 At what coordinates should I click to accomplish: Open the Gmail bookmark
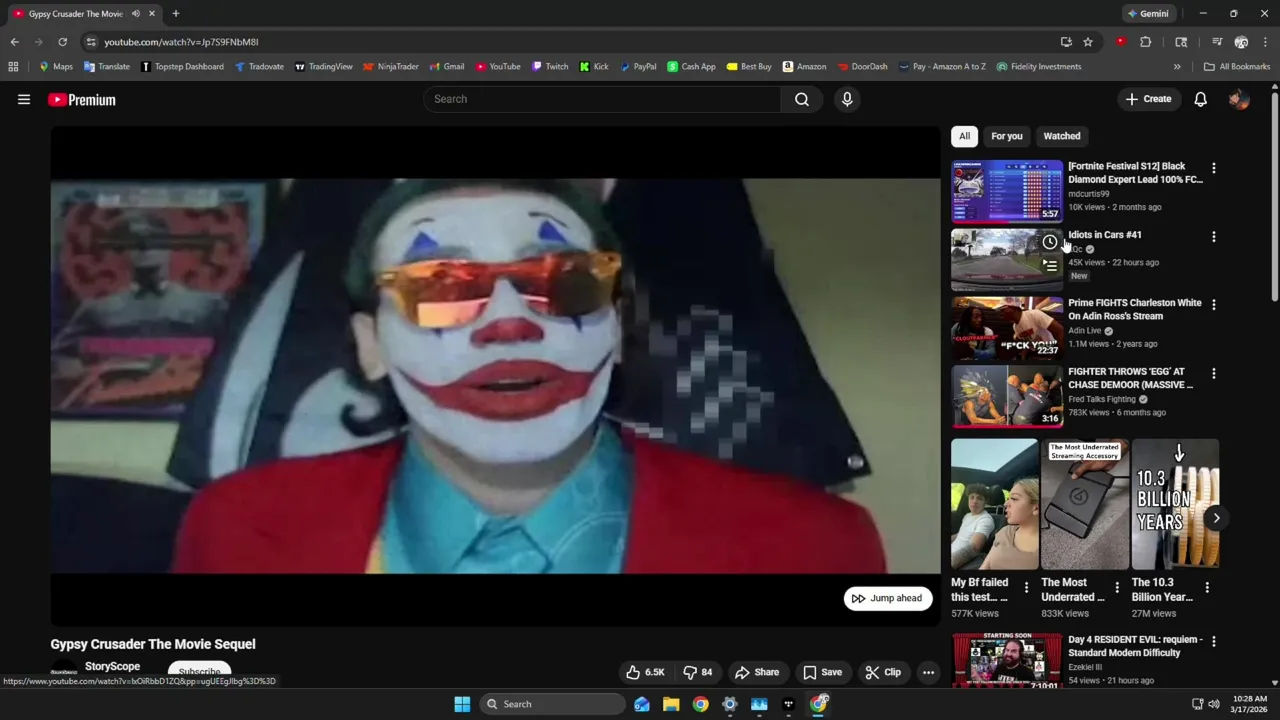pos(447,67)
